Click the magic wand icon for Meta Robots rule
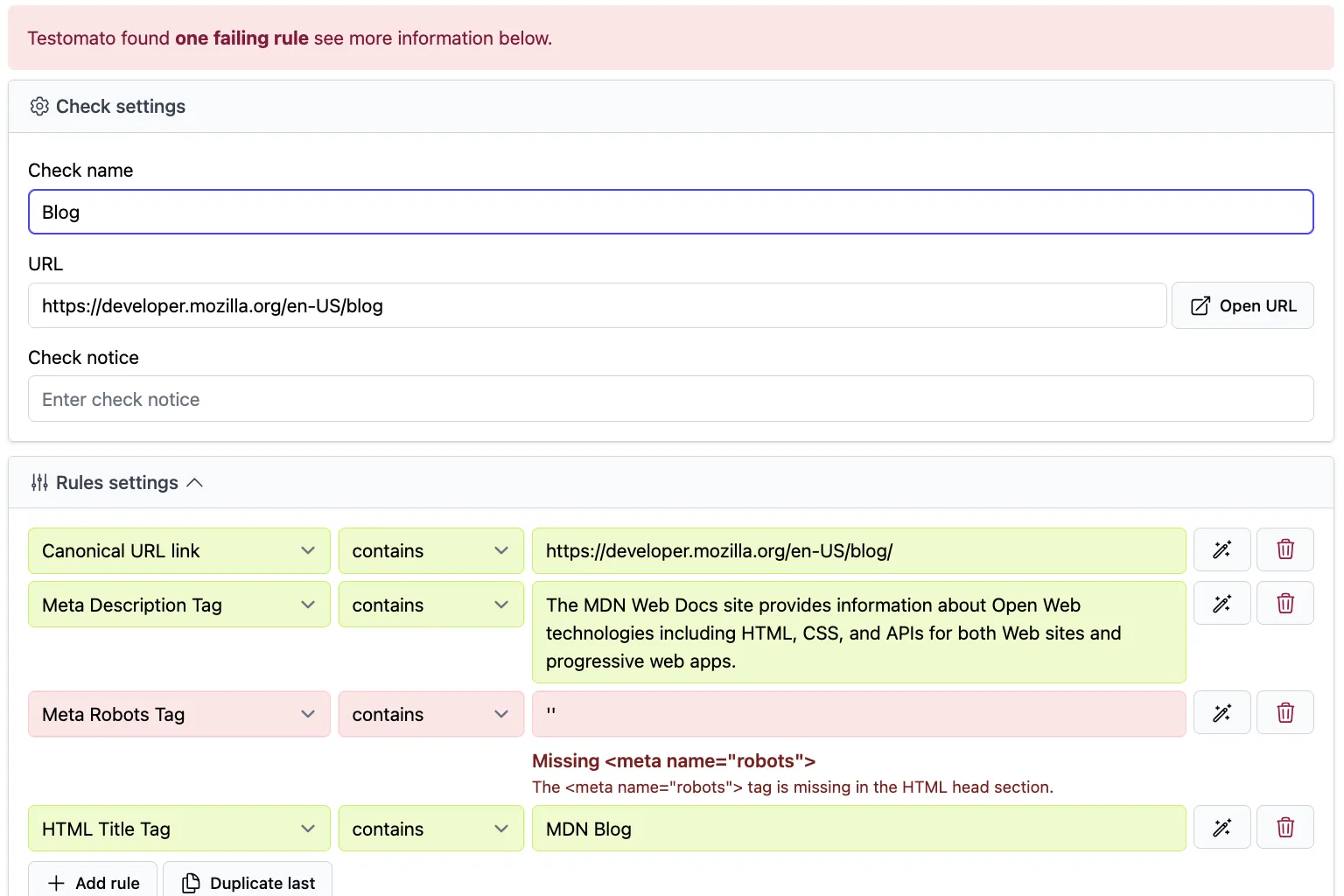Viewport: 1344px width, 896px height. [x=1222, y=712]
